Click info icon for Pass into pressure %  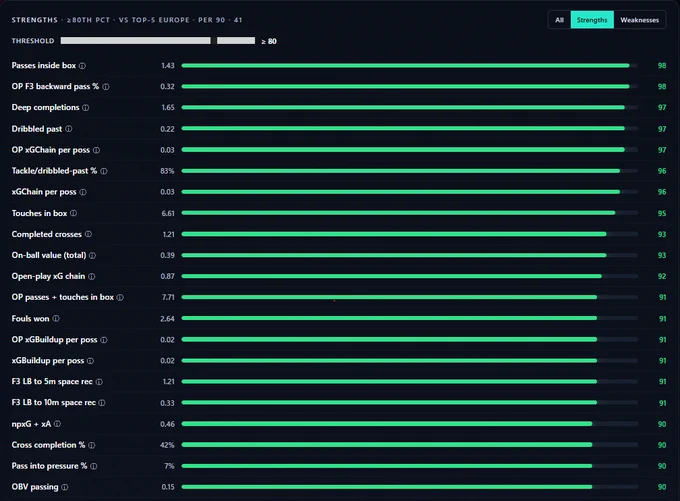[x=94, y=466]
